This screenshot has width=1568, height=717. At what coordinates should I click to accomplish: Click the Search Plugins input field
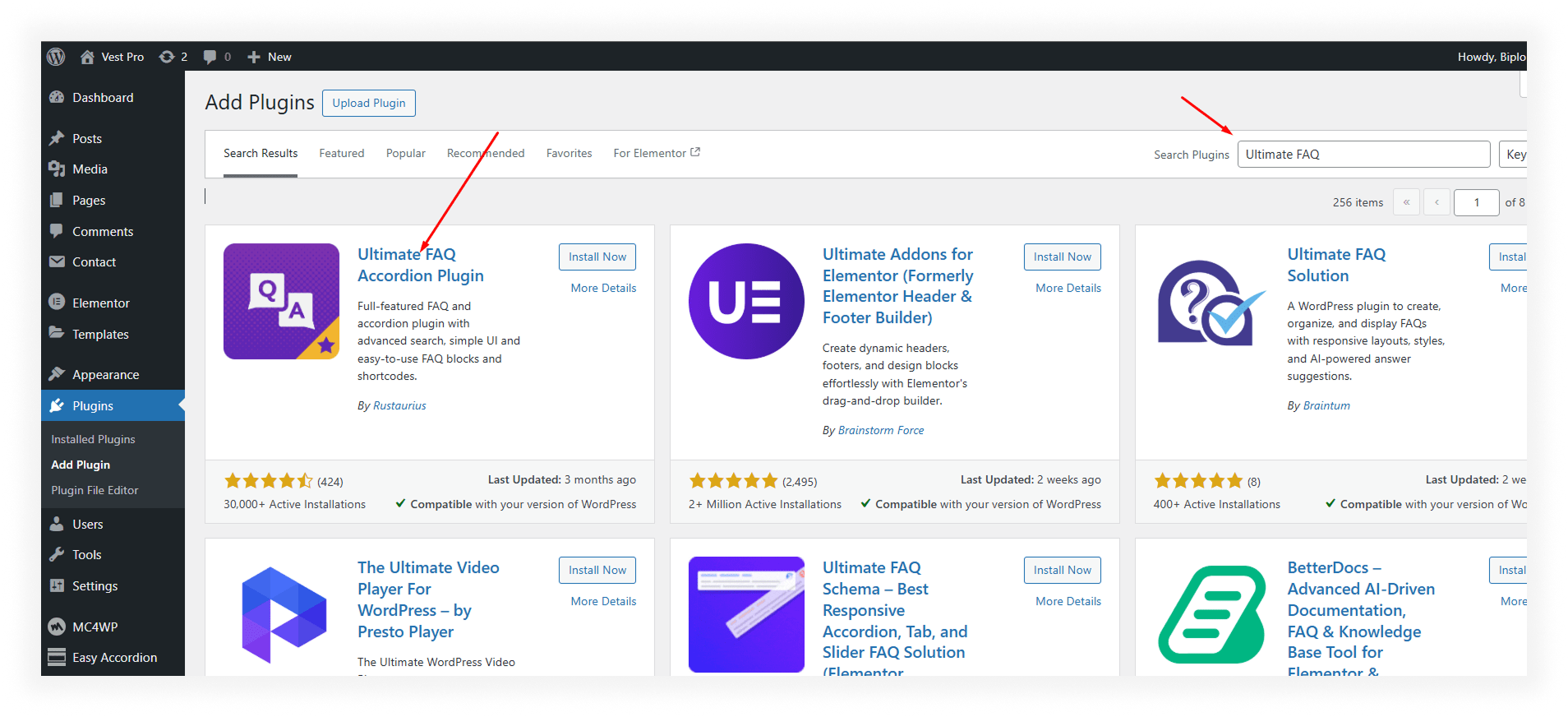(x=1363, y=155)
